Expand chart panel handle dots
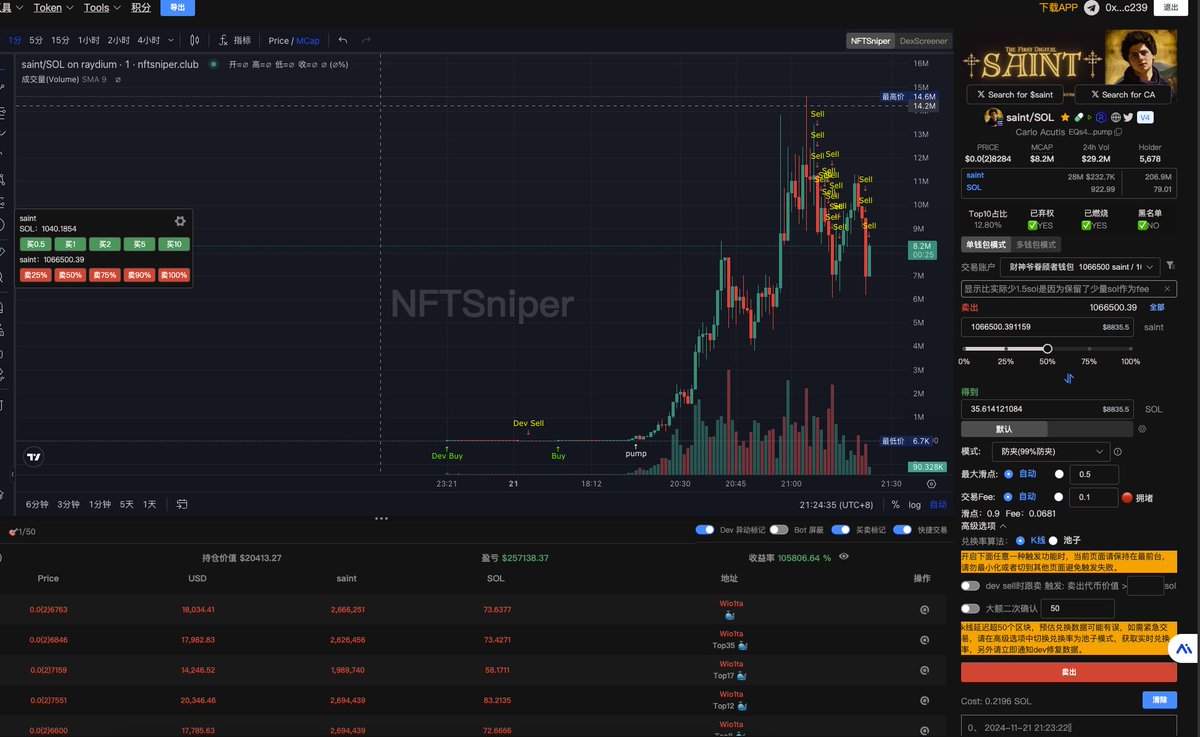Image resolution: width=1200 pixels, height=737 pixels. tap(381, 518)
